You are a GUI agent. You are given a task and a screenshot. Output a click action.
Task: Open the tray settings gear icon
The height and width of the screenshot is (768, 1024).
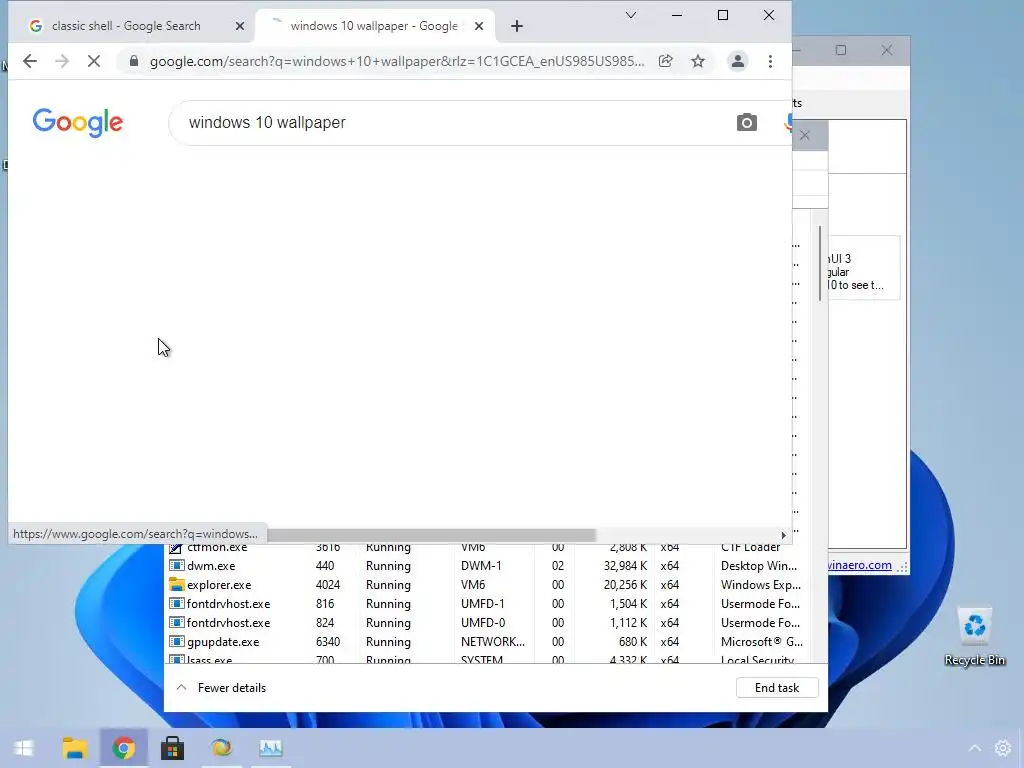coord(1003,748)
